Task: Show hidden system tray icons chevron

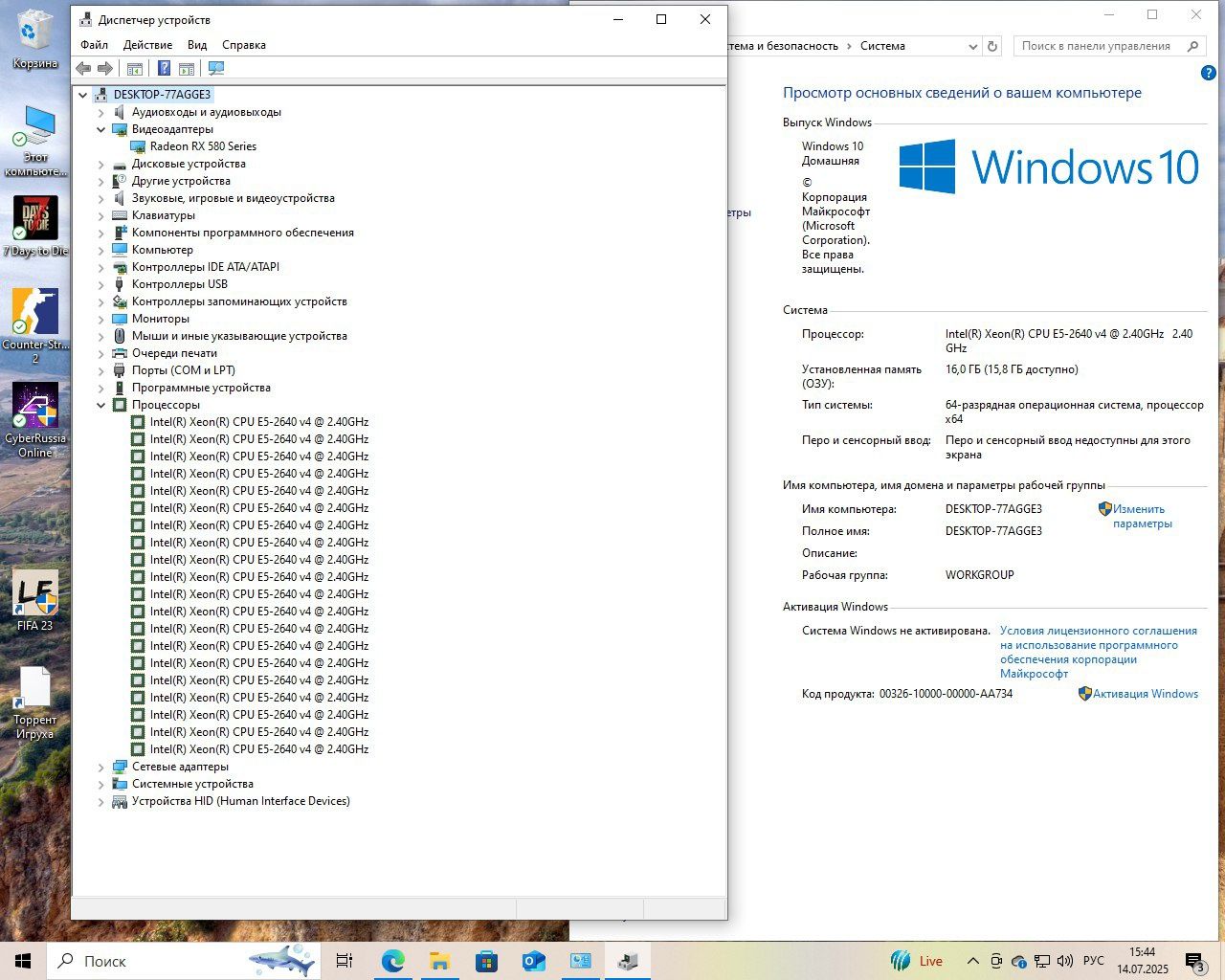Action: [x=972, y=961]
